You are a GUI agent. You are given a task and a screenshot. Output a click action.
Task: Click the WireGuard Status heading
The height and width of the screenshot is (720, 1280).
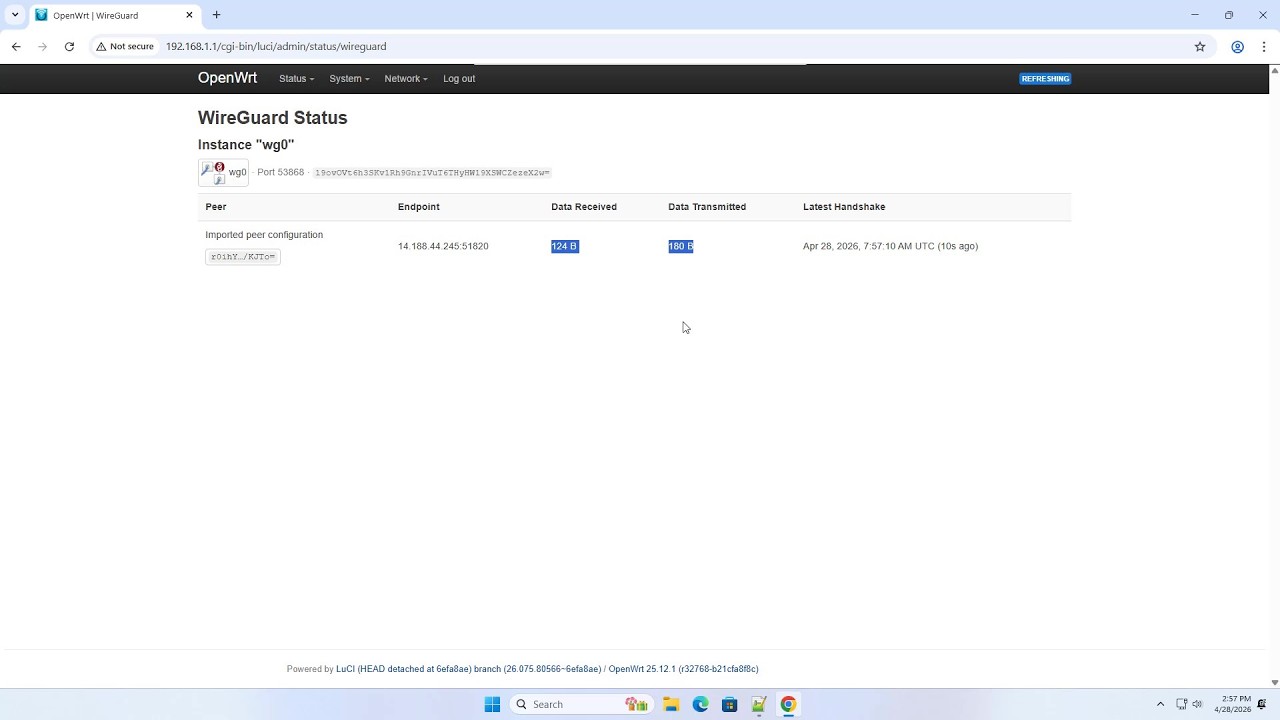coord(272,117)
